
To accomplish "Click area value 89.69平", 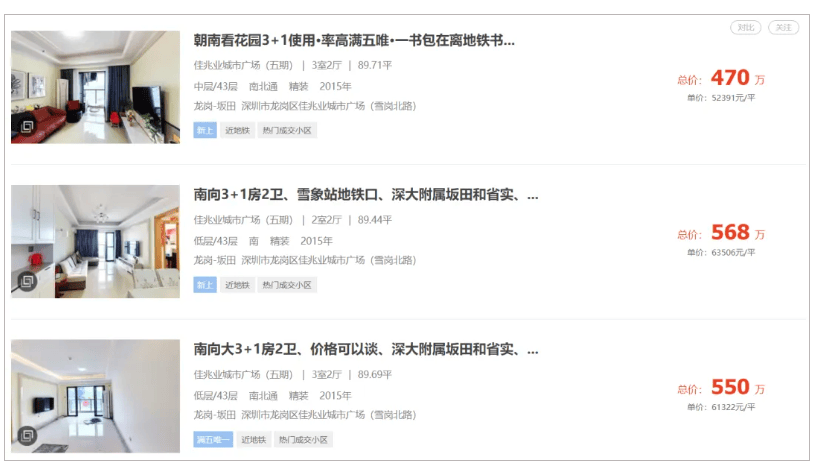I will click(x=375, y=375).
